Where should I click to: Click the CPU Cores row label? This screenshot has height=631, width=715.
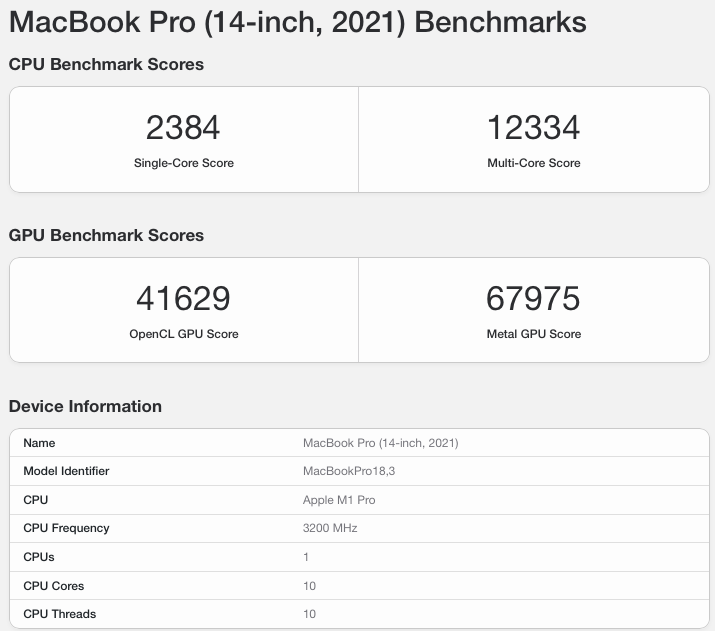[x=53, y=586]
